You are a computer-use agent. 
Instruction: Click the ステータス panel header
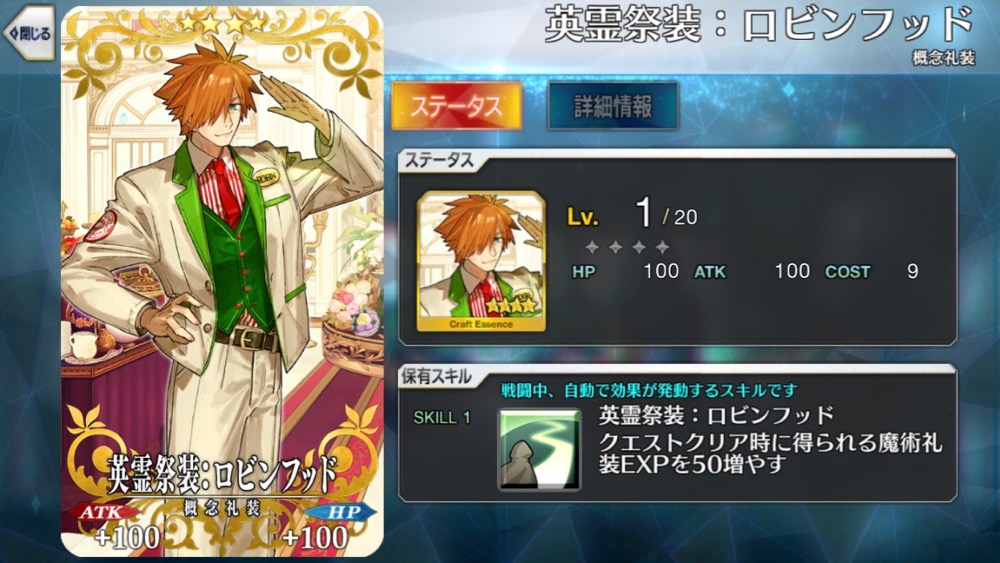pyautogui.click(x=439, y=161)
